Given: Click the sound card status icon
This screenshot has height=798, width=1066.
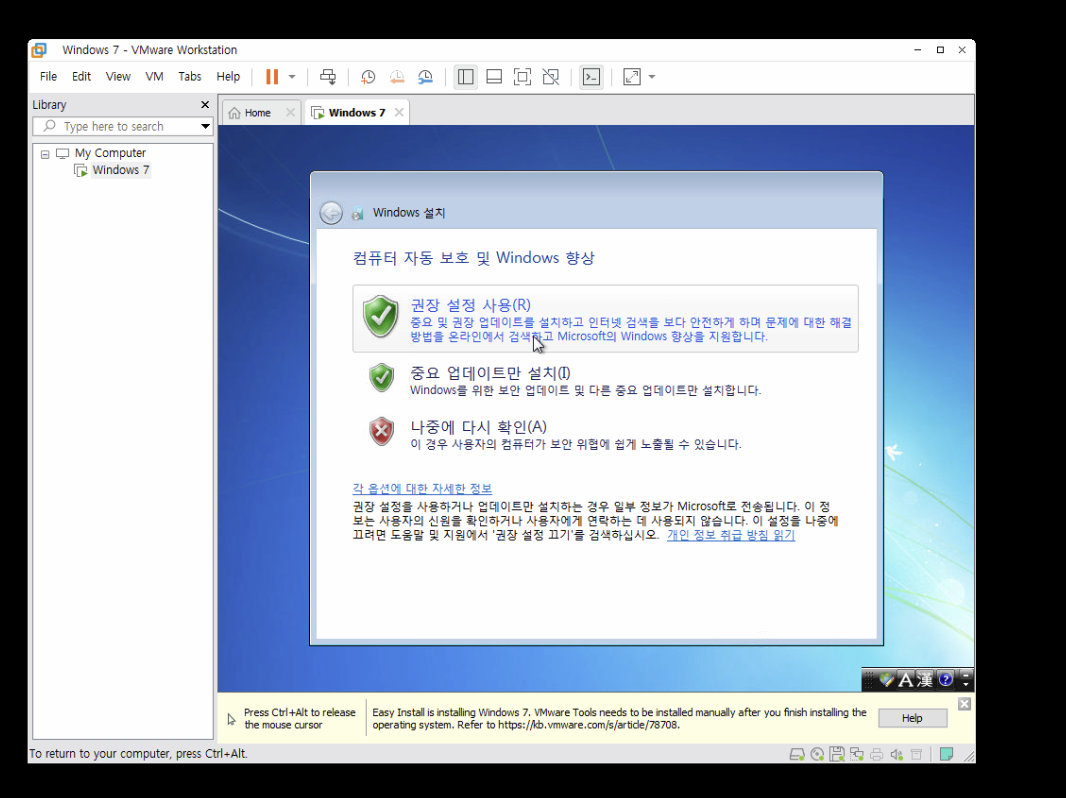Looking at the screenshot, I should click(x=896, y=754).
